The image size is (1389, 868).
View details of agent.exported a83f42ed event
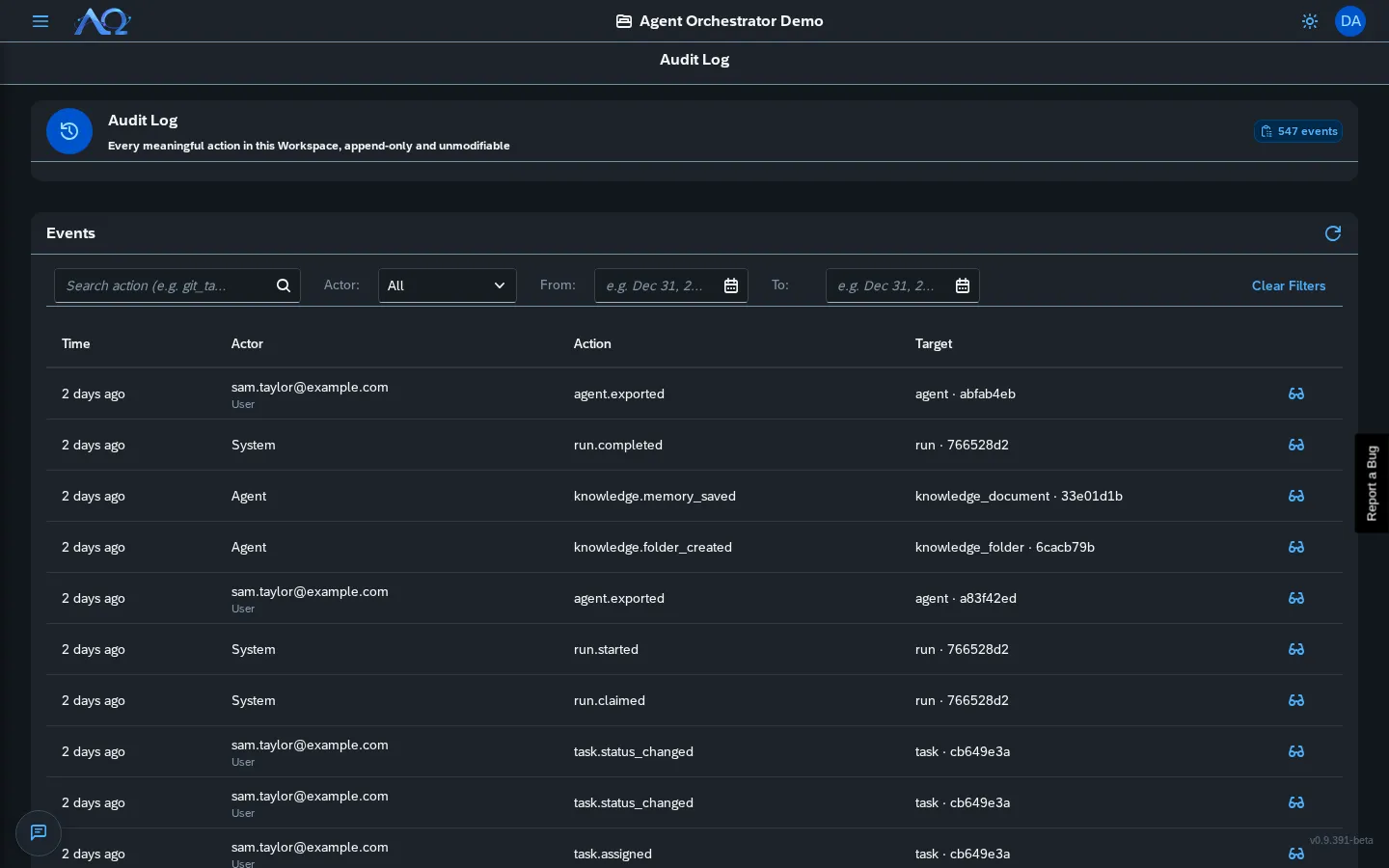(x=1296, y=598)
